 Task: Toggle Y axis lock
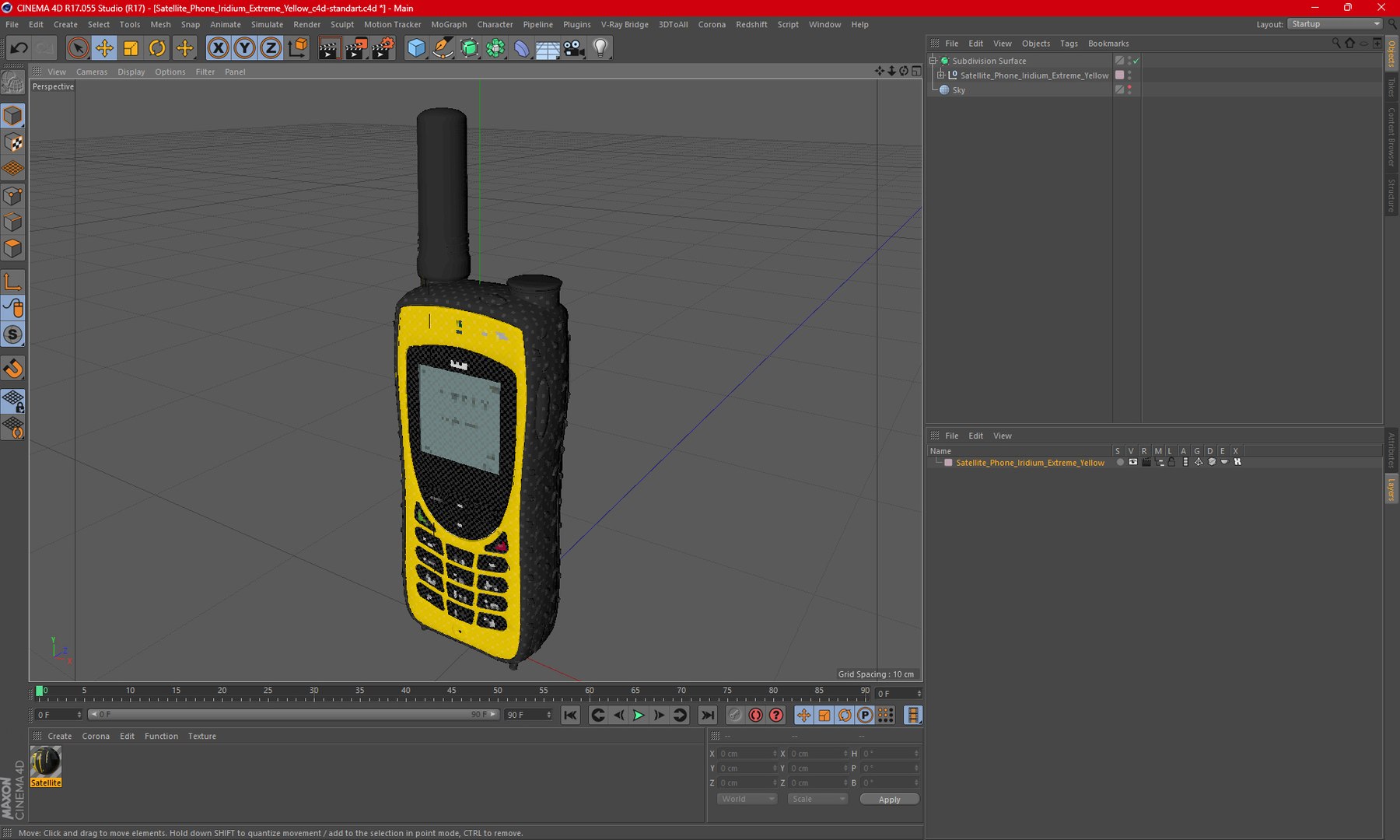coord(244,48)
